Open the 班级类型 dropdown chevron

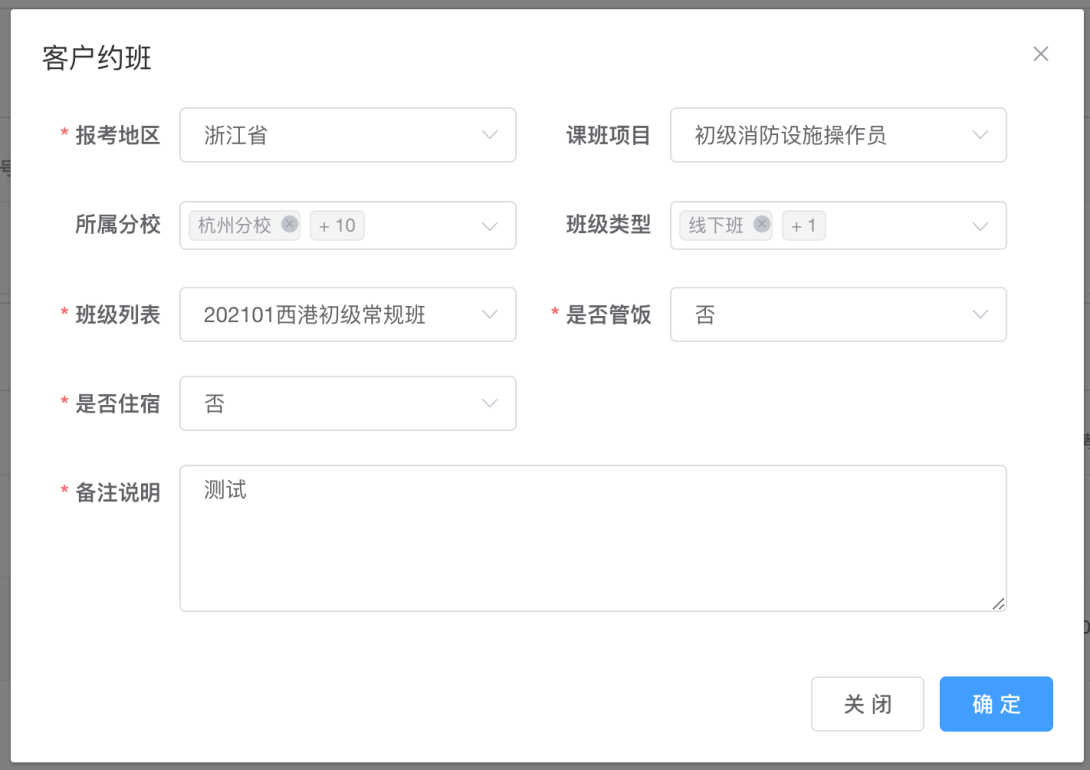[980, 226]
